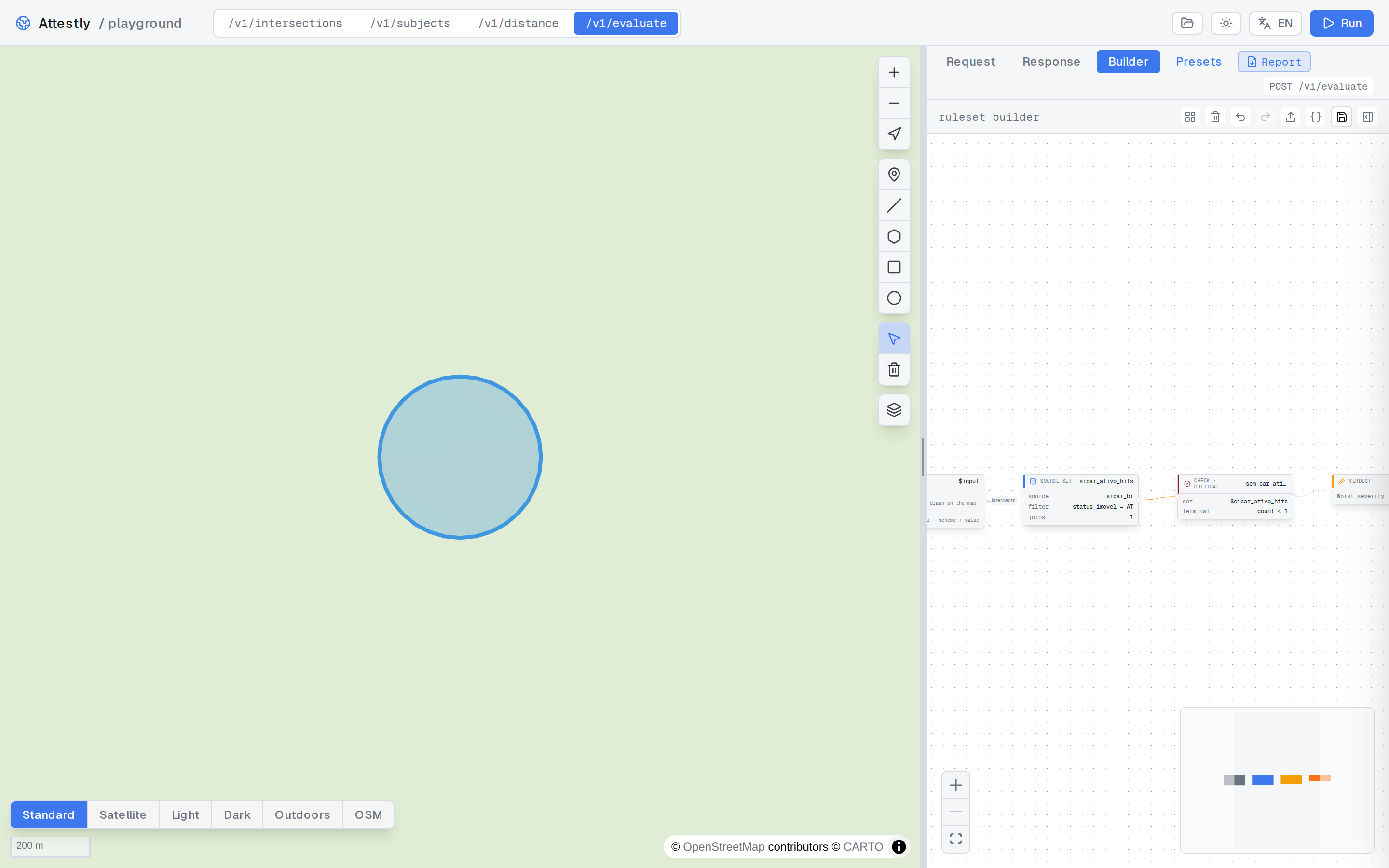Image resolution: width=1389 pixels, height=868 pixels.
Task: Clear the ruleset with the builder trash icon
Action: 1215,117
